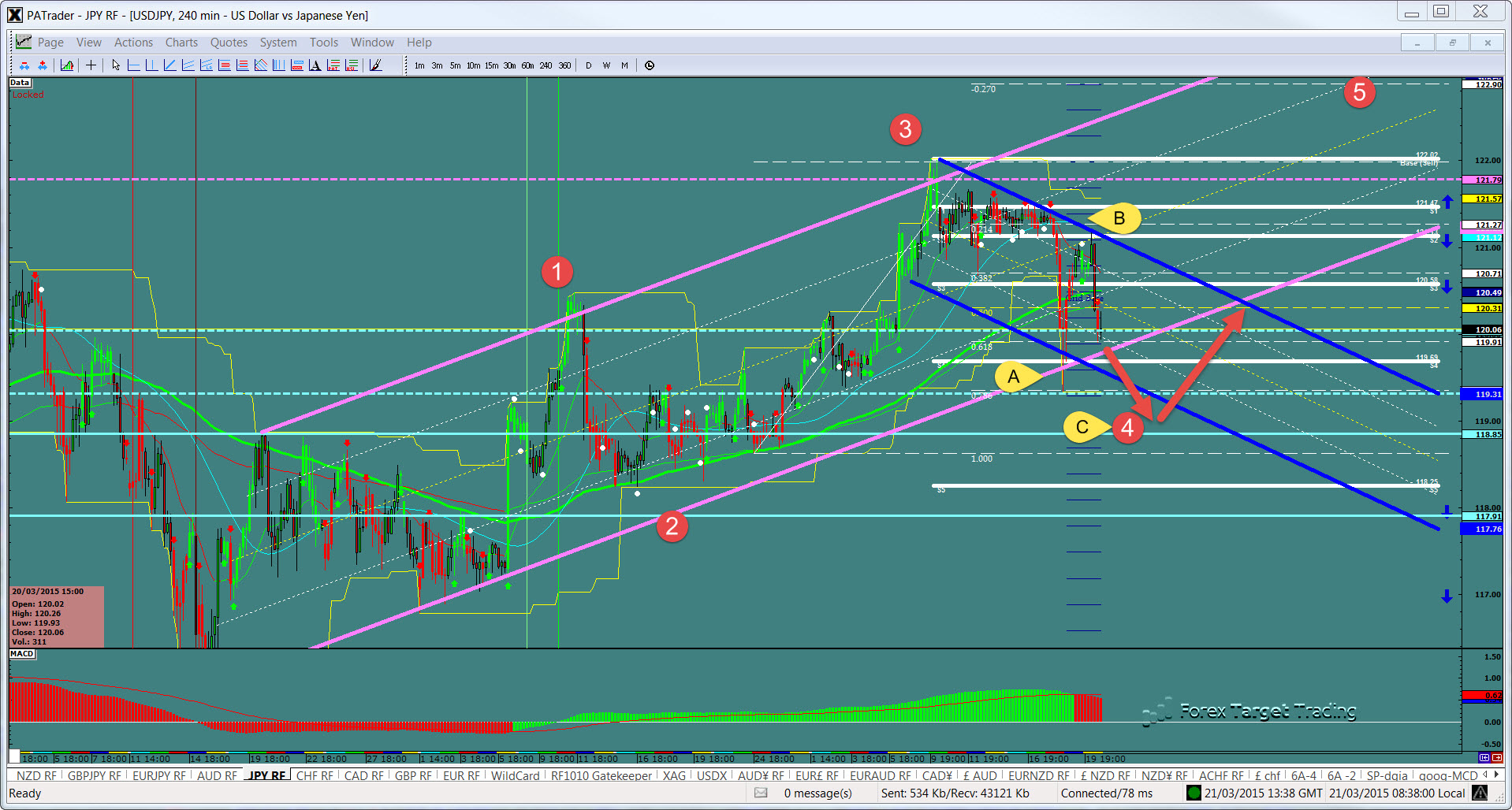The height and width of the screenshot is (810, 1512).
Task: Switch to the WildCard page tab
Action: point(516,775)
